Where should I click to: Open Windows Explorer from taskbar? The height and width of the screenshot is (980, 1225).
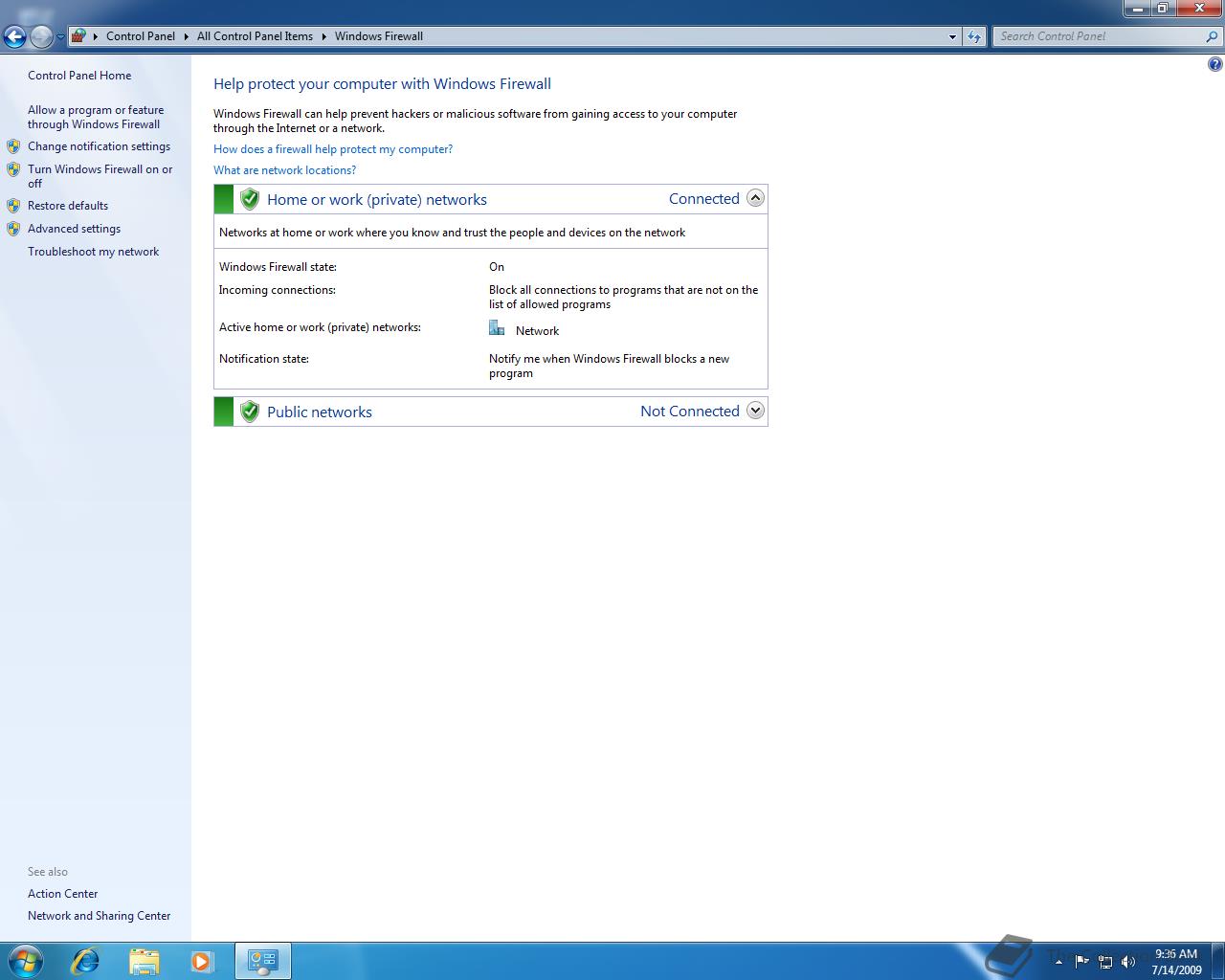pyautogui.click(x=144, y=961)
